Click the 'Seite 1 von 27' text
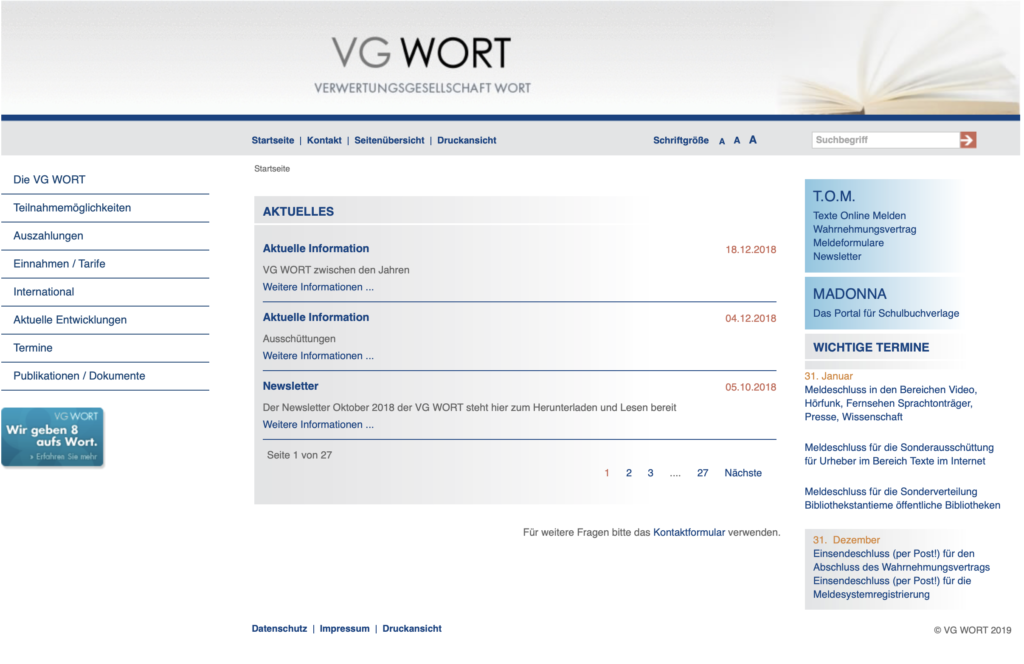The width and height of the screenshot is (1024, 664). [299, 456]
